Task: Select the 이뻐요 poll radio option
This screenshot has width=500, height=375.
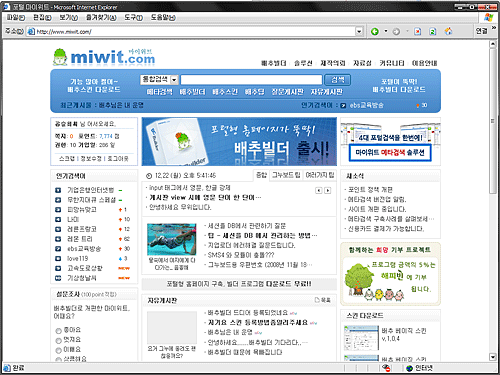Action: coord(59,350)
